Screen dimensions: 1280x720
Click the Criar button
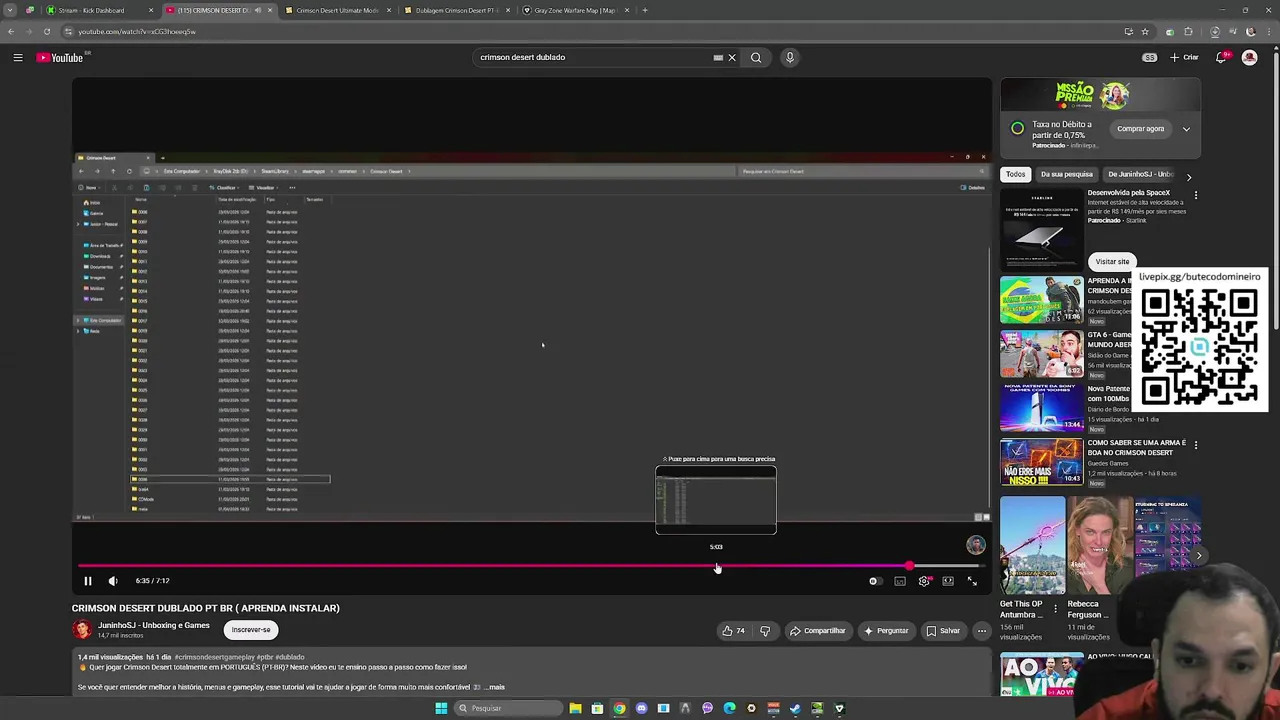pyautogui.click(x=1184, y=57)
